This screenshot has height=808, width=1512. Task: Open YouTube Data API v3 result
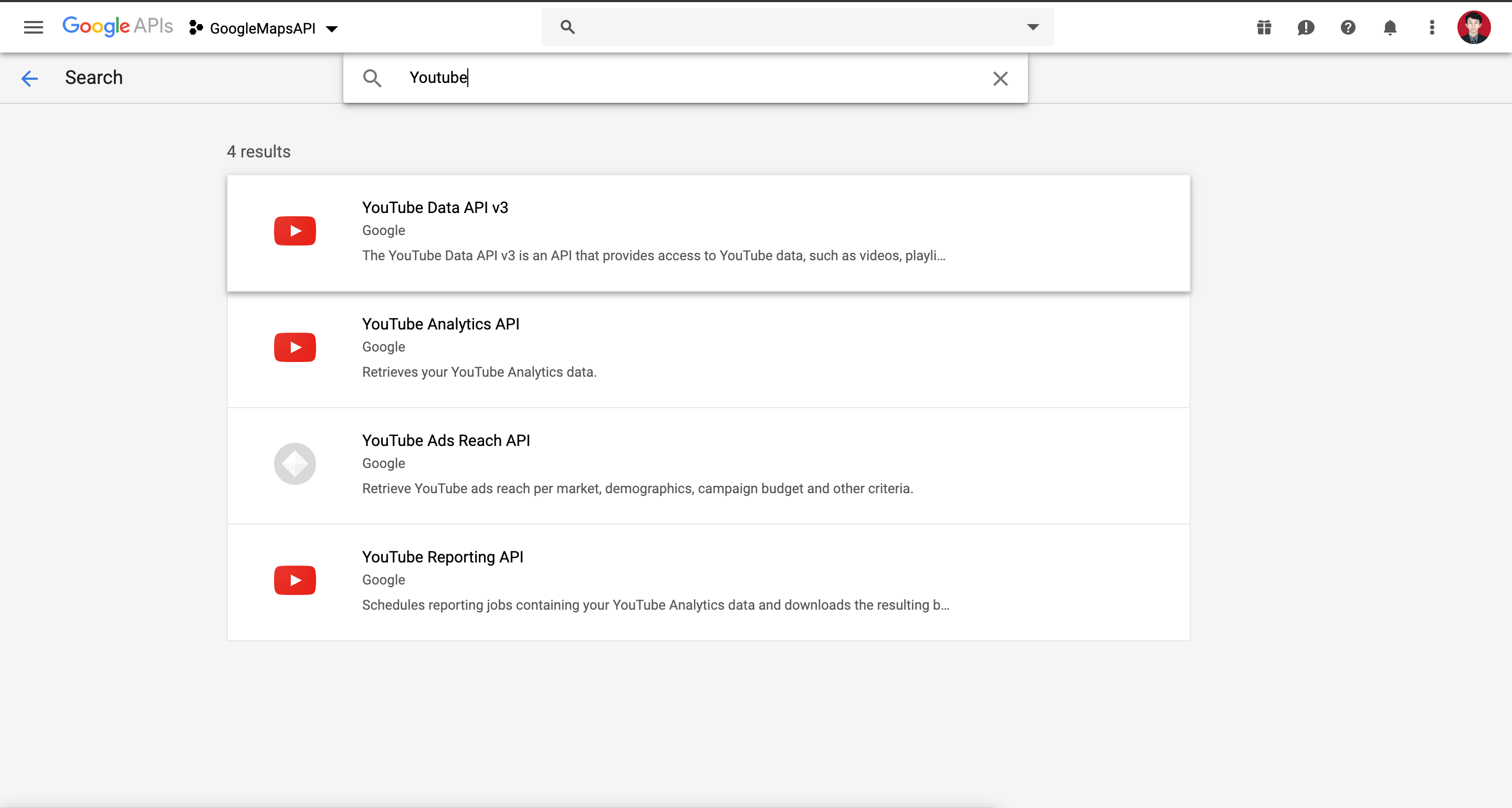[708, 233]
